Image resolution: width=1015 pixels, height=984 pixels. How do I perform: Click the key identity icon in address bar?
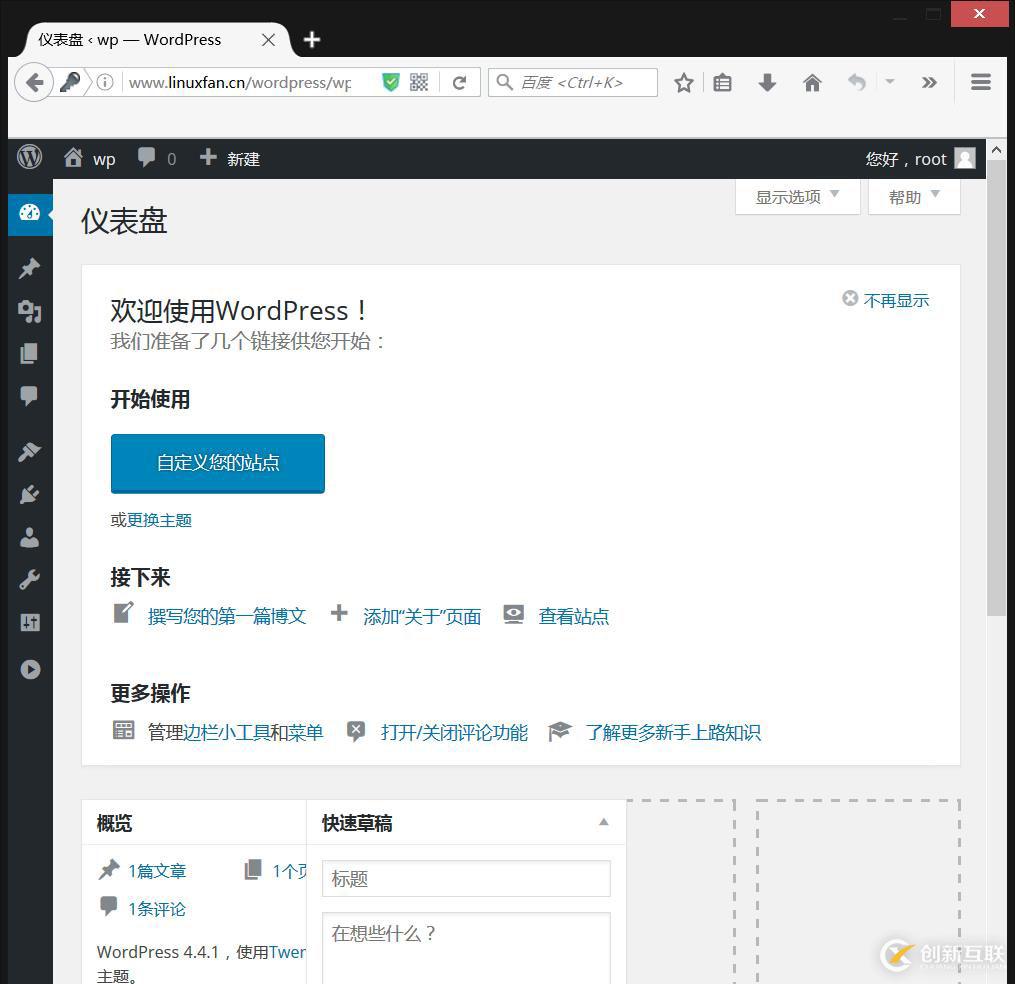coord(70,82)
